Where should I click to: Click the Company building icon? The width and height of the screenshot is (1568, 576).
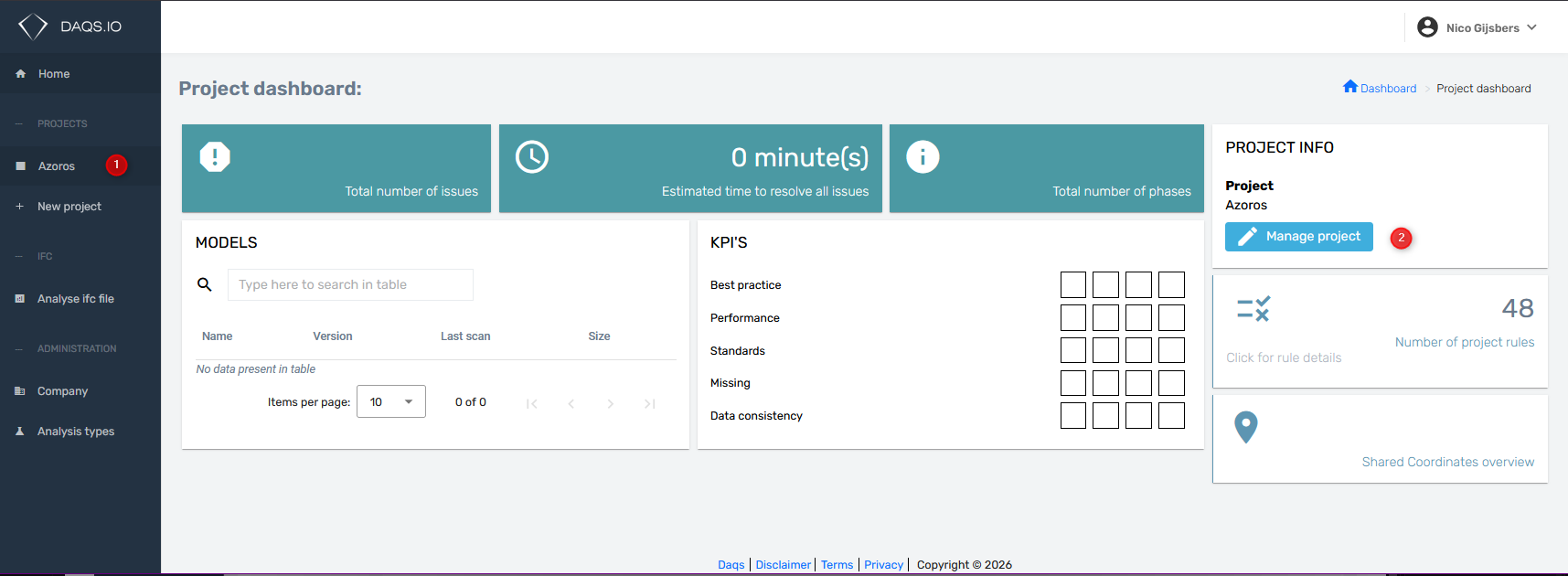[20, 391]
